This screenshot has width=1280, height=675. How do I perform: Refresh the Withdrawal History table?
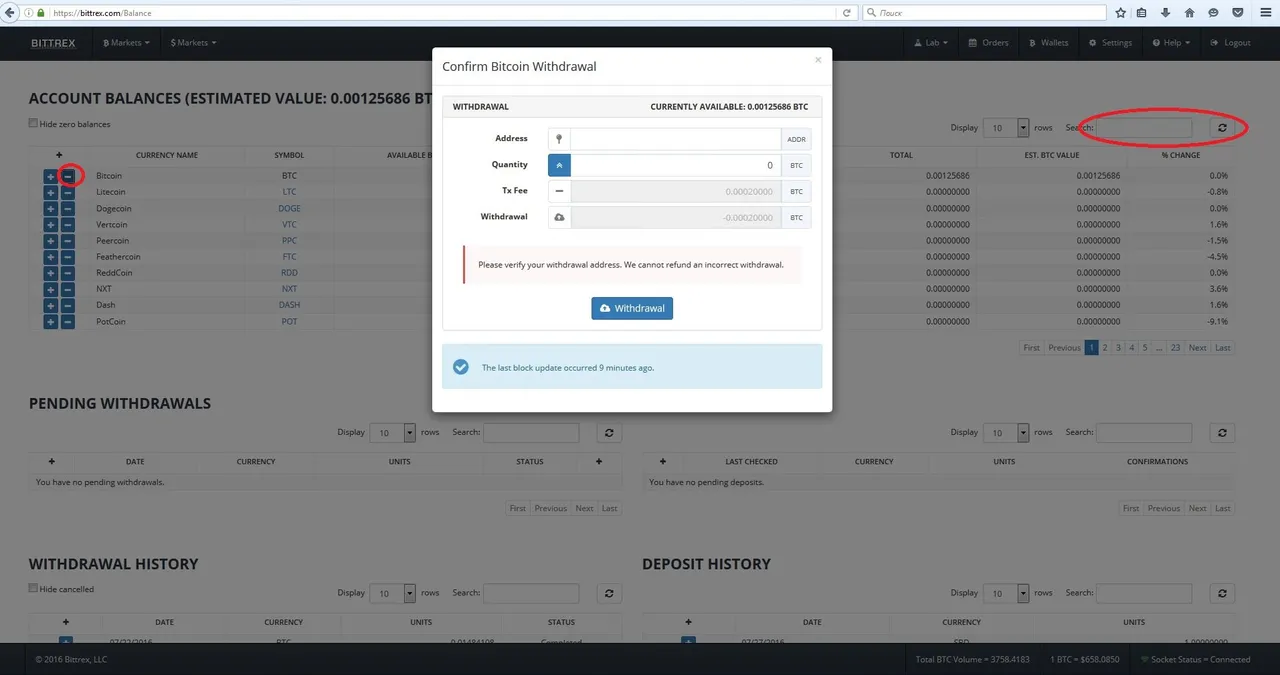point(609,593)
